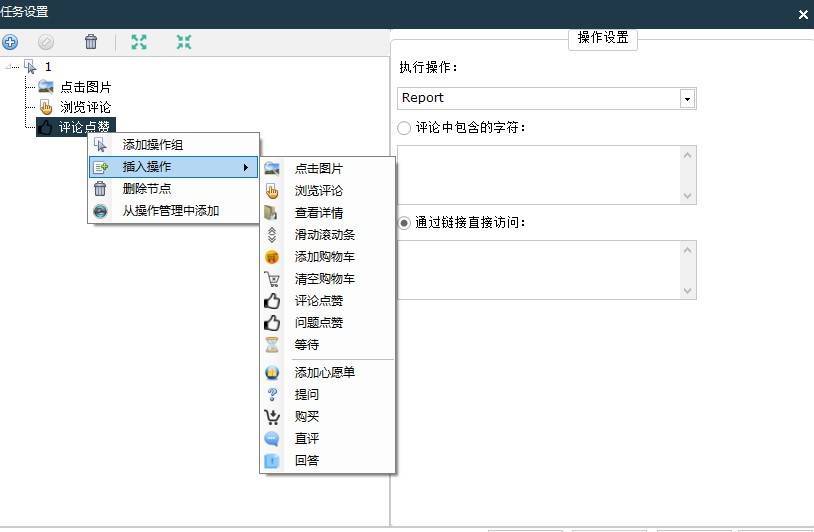Click the orange cart icon beside 添加购物车
Screen dimensions: 814x532
[272, 257]
